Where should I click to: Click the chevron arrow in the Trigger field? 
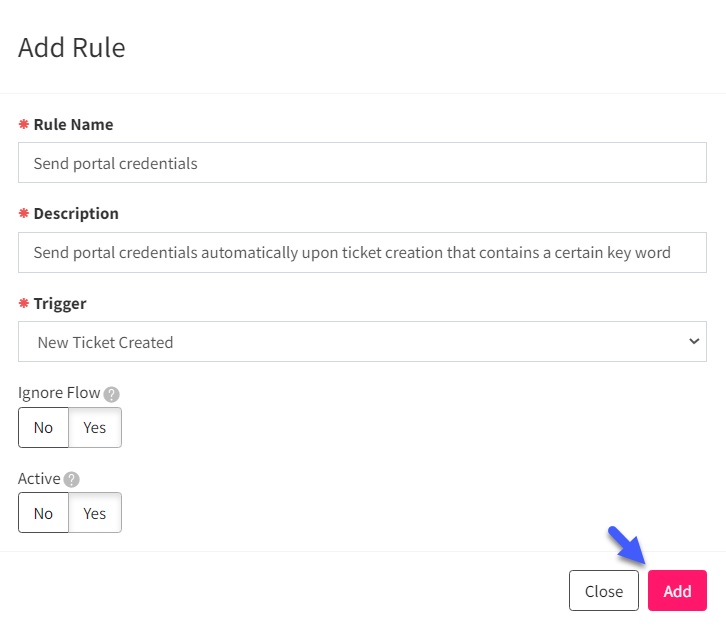coord(694,342)
